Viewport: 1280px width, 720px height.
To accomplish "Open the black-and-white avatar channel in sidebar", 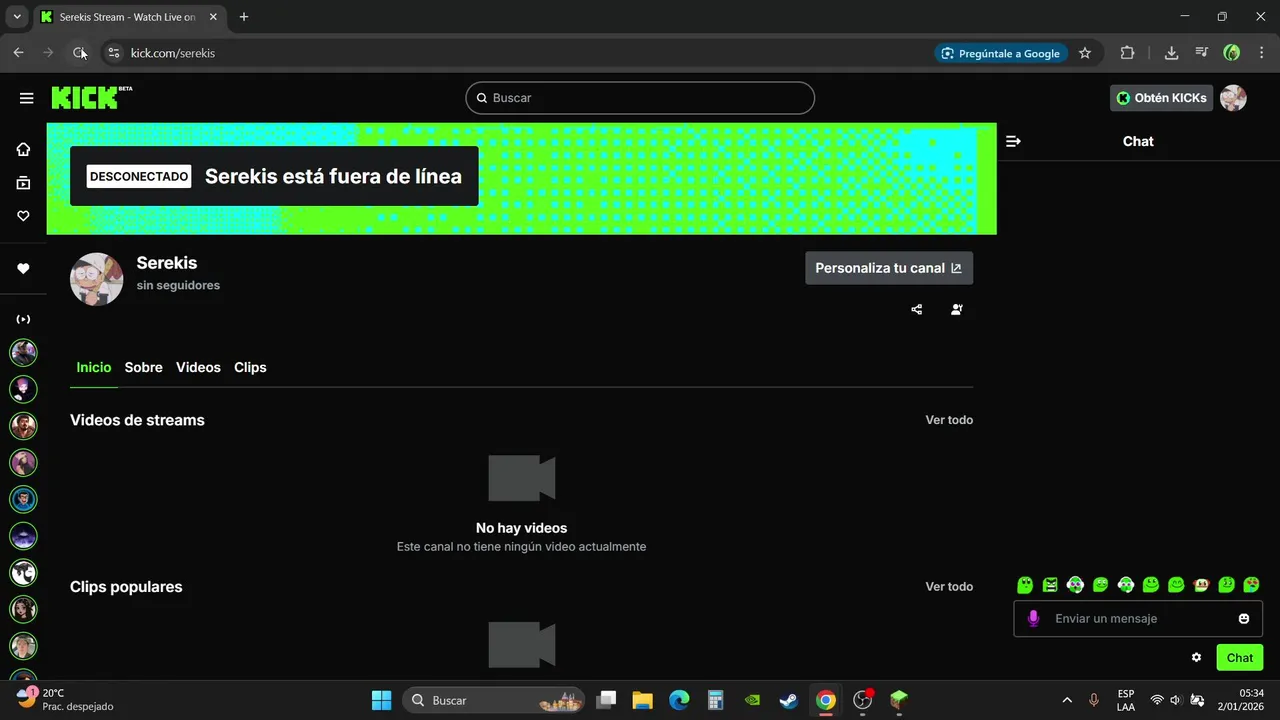I will tap(23, 572).
